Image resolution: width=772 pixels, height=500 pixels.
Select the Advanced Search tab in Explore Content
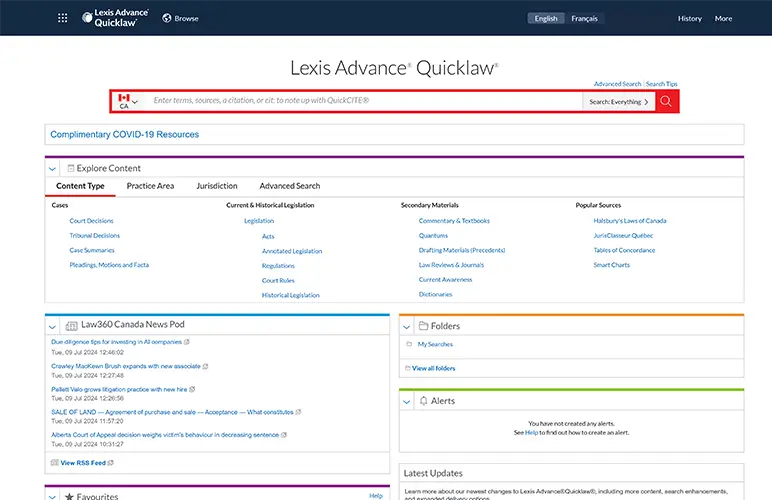tap(290, 186)
